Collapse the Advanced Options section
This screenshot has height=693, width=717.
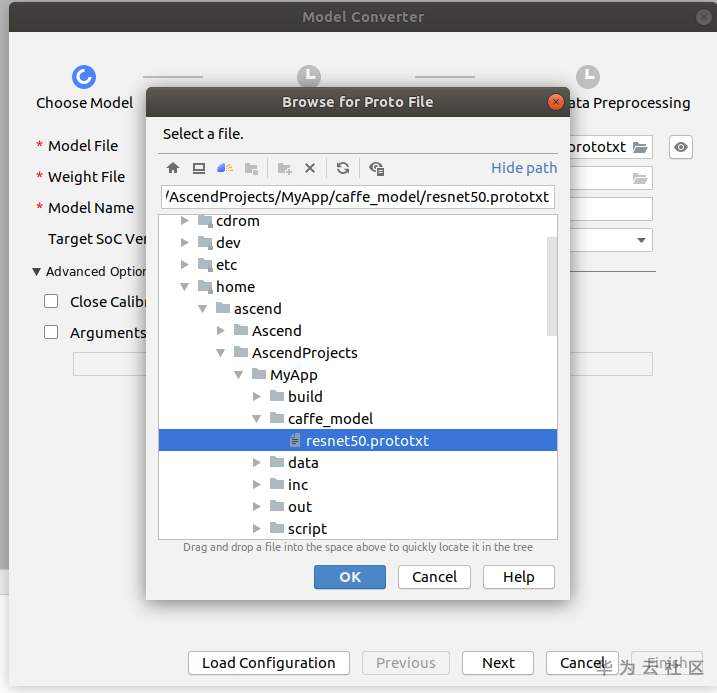pyautogui.click(x=37, y=272)
